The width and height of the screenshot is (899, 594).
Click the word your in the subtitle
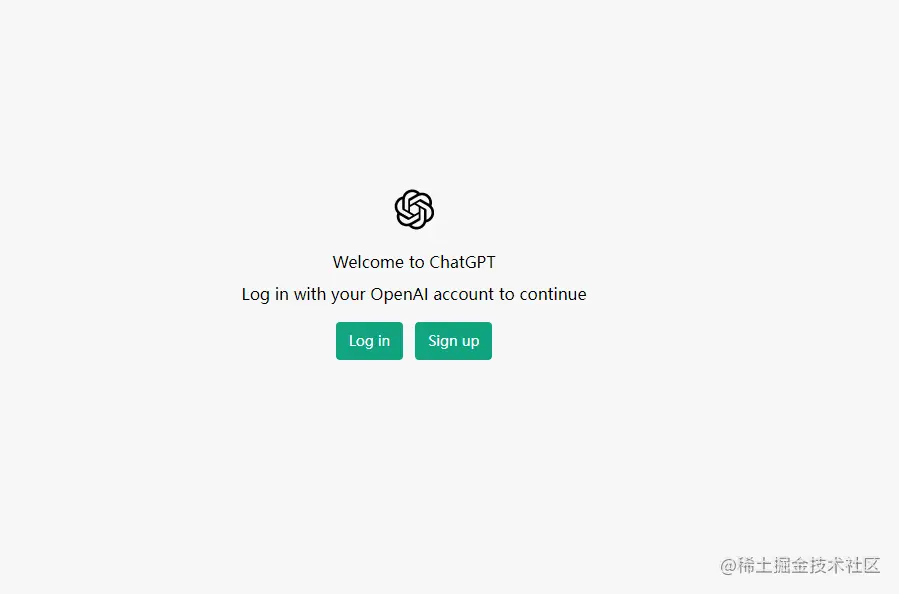348,295
